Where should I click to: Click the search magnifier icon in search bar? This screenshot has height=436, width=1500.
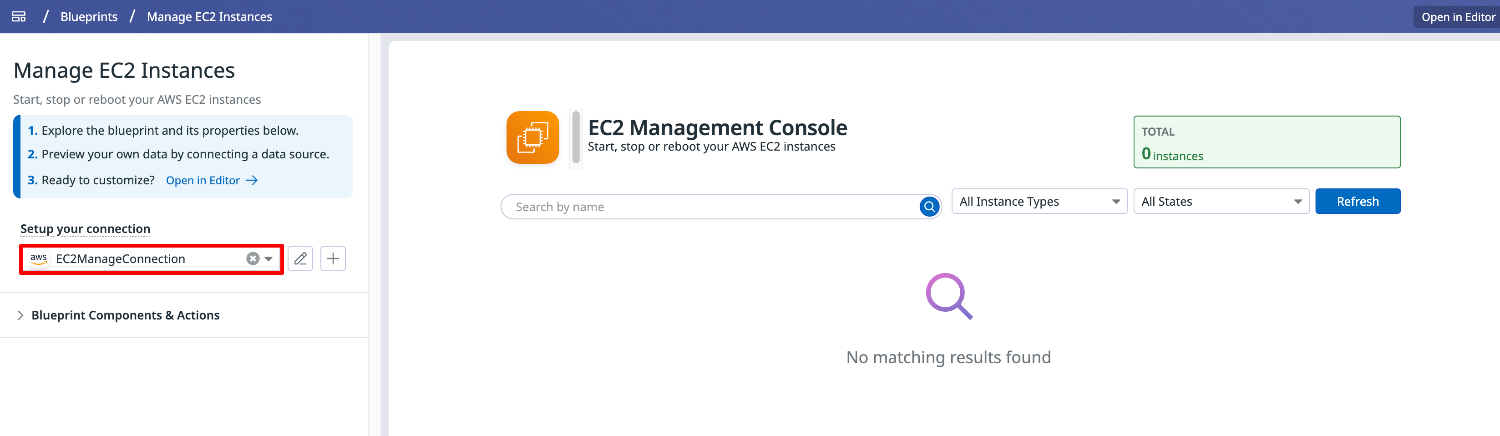click(928, 207)
